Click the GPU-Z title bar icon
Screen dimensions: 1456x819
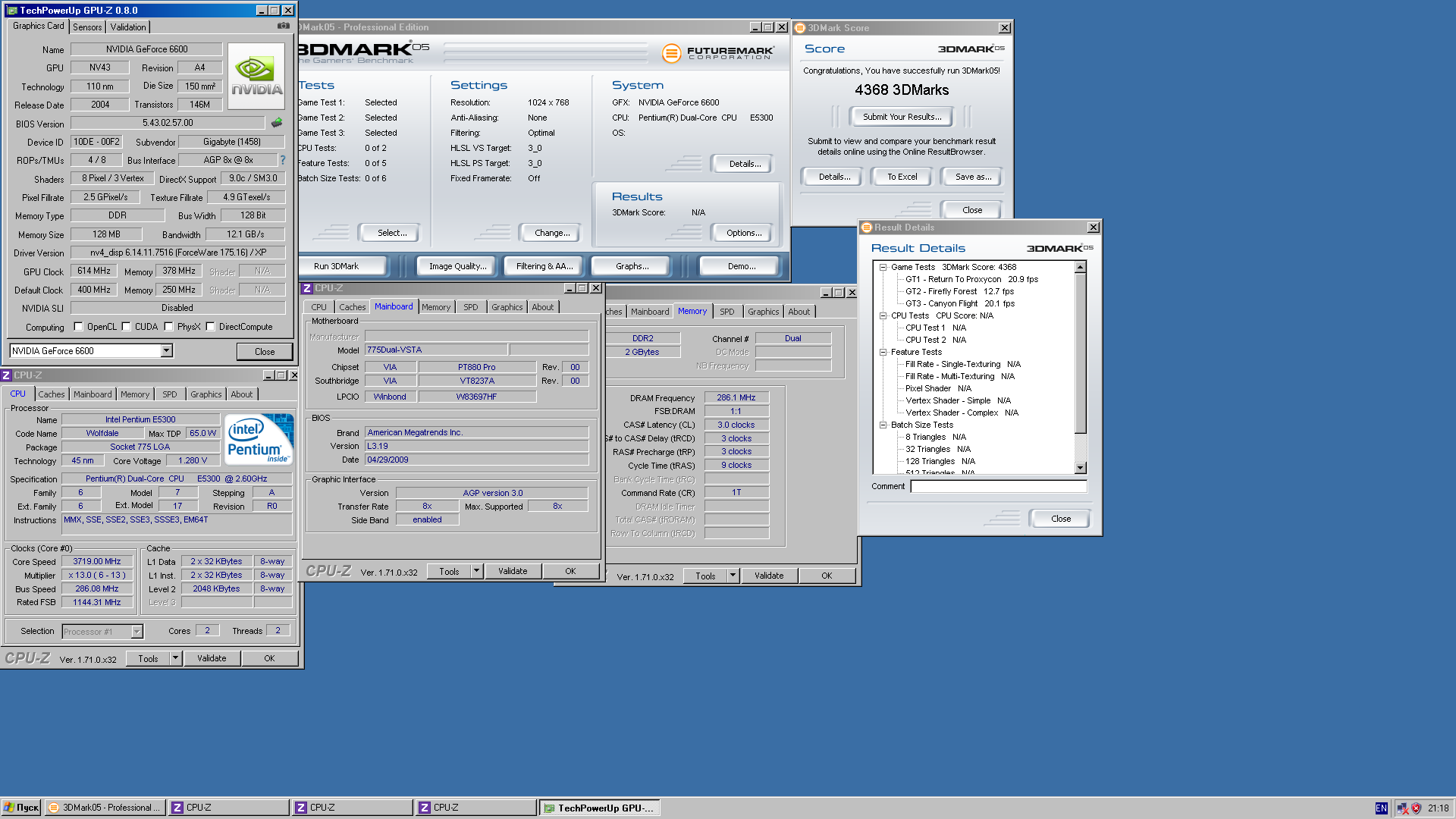tap(12, 11)
